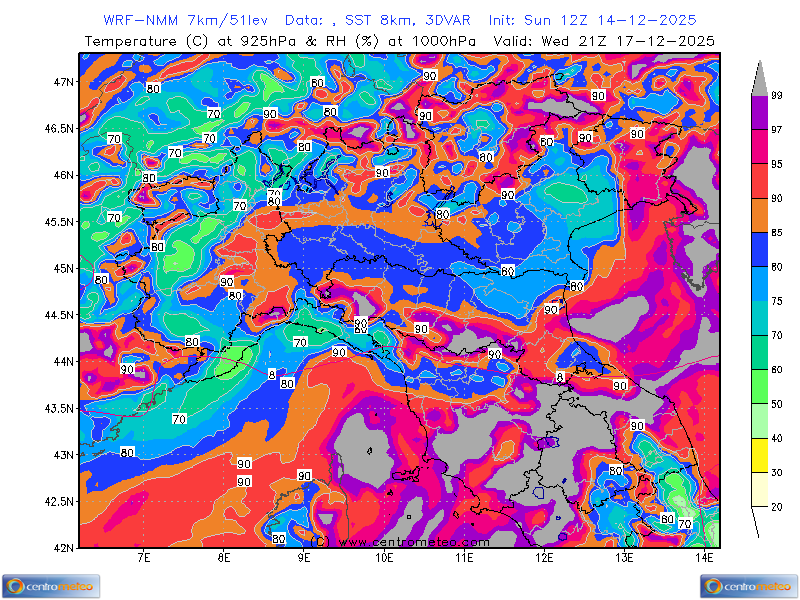
Task: Click the 42N latitude axis label
Action: pos(64,548)
